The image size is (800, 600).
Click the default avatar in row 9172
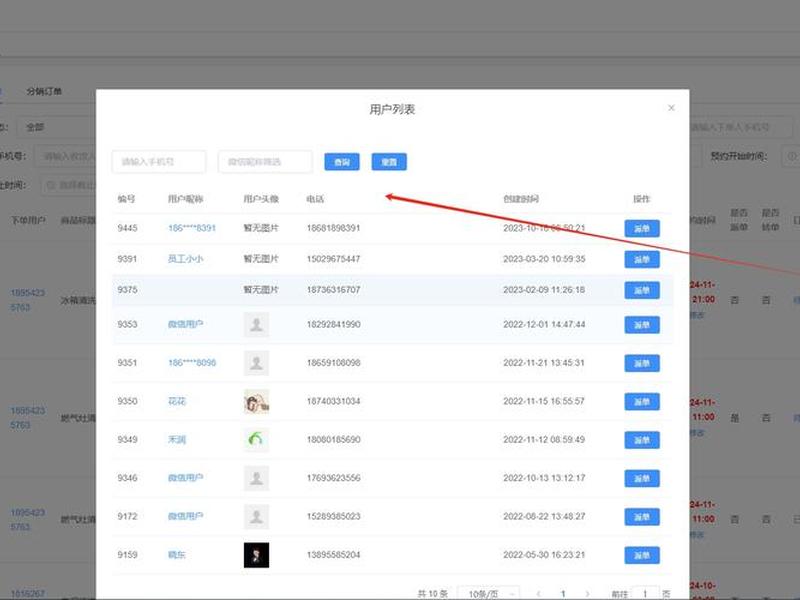(256, 517)
